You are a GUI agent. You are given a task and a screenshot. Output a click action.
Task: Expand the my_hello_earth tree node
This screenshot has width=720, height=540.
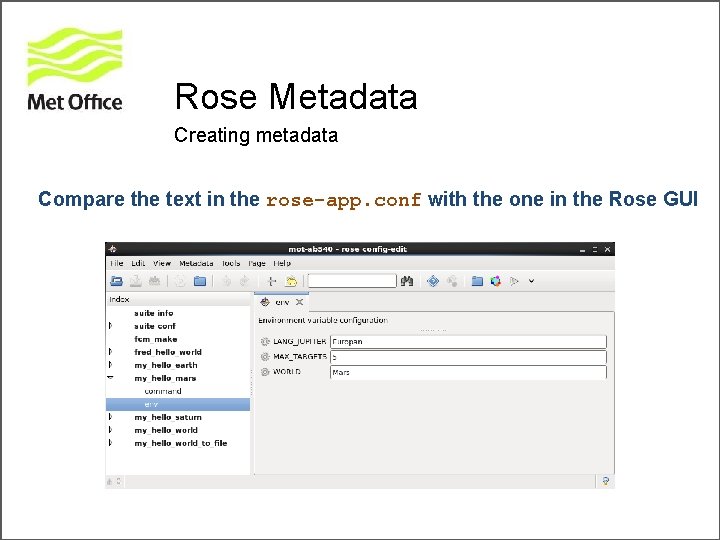pos(111,365)
